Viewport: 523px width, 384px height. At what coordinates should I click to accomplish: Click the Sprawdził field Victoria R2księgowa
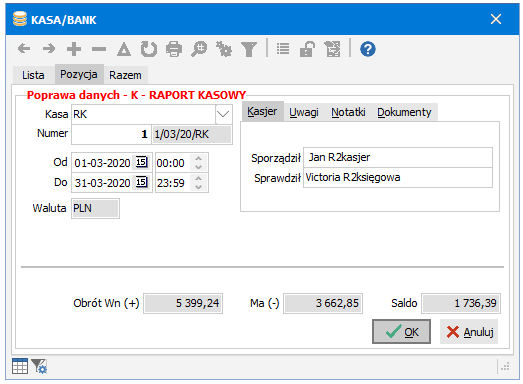tap(398, 177)
